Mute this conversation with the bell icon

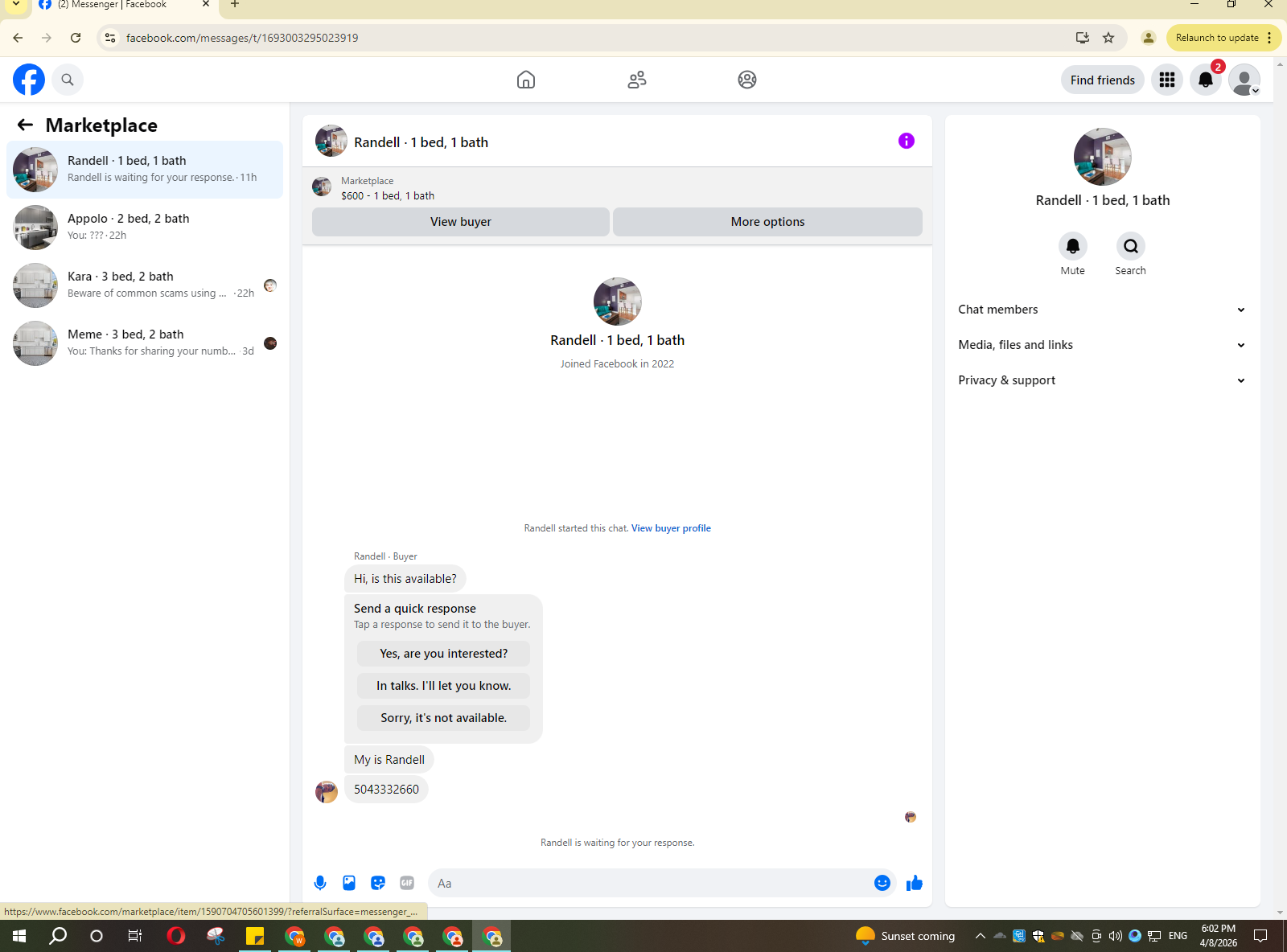pyautogui.click(x=1073, y=246)
